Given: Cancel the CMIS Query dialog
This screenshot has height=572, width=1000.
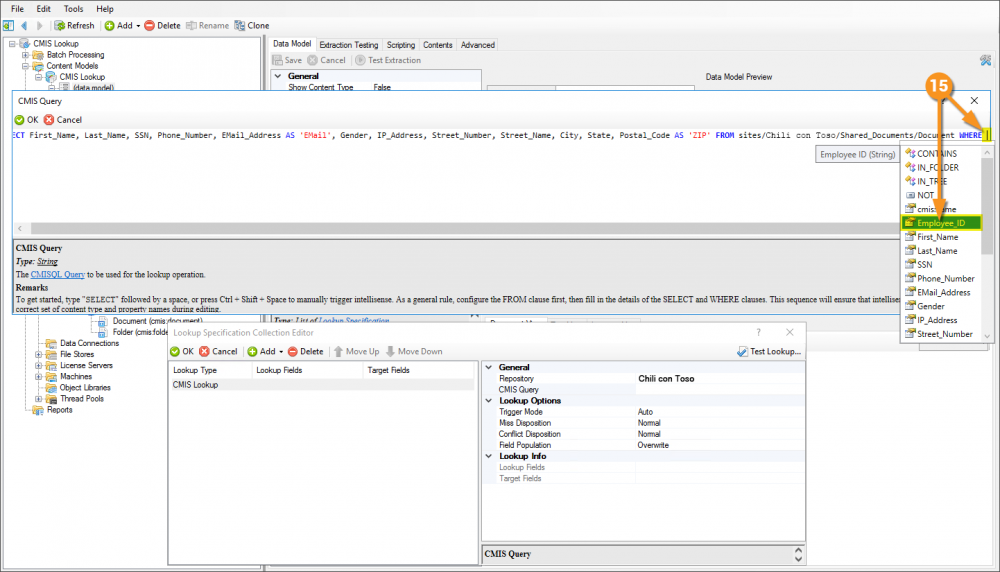Looking at the screenshot, I should (62, 120).
